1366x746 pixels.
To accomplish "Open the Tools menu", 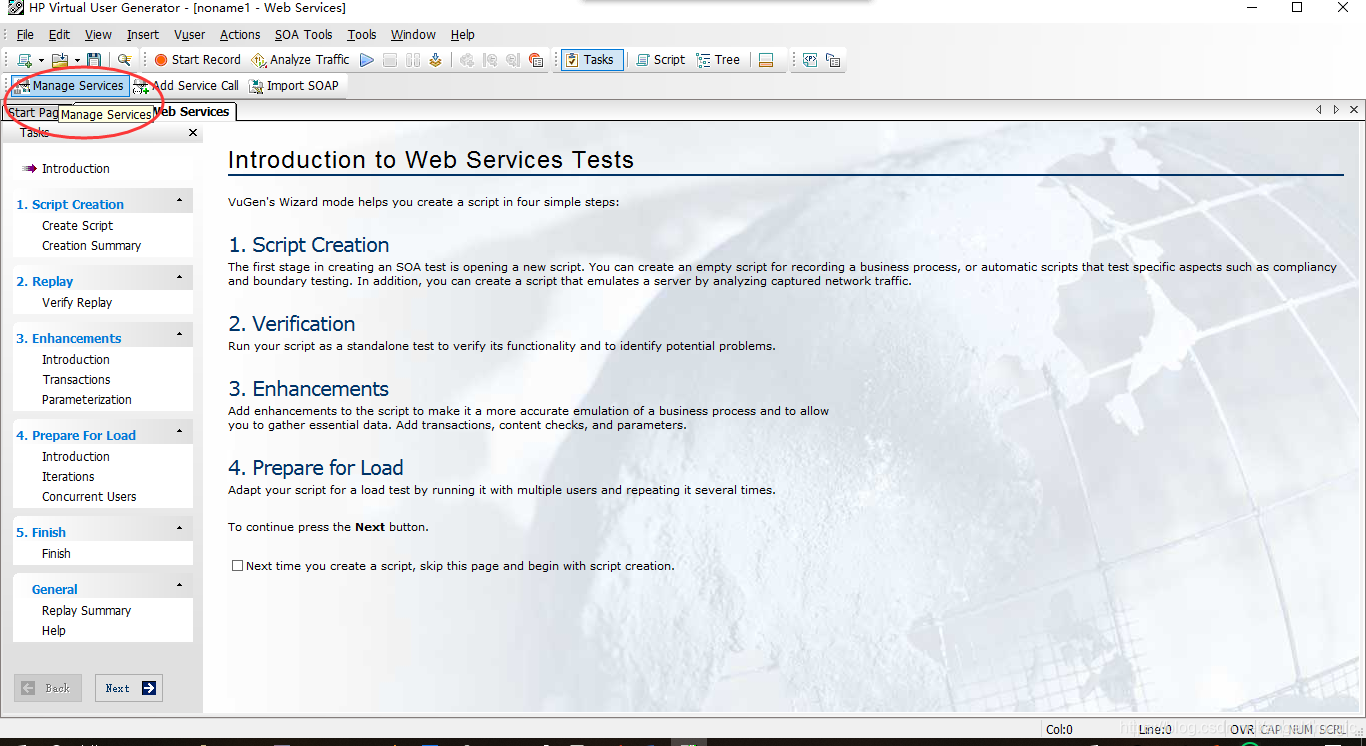I will tap(362, 34).
